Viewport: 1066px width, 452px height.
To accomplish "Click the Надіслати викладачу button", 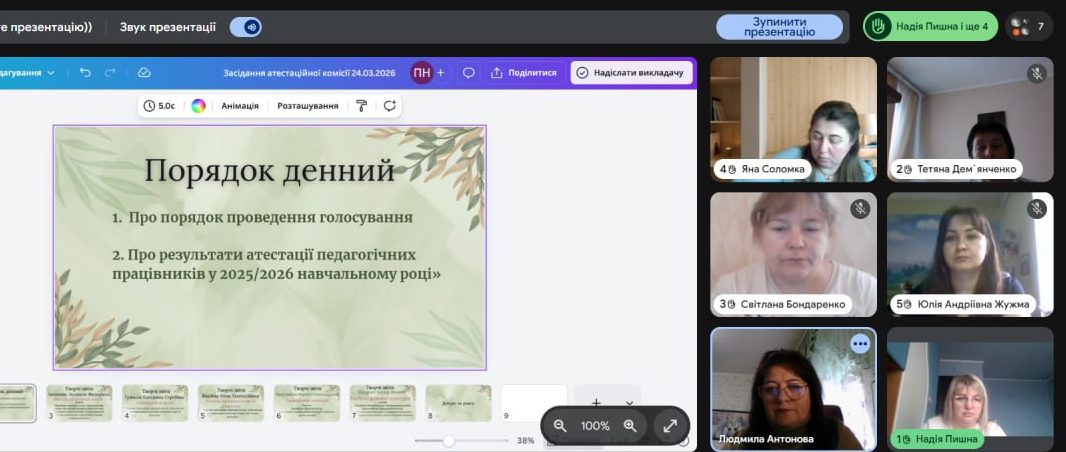I will [632, 73].
